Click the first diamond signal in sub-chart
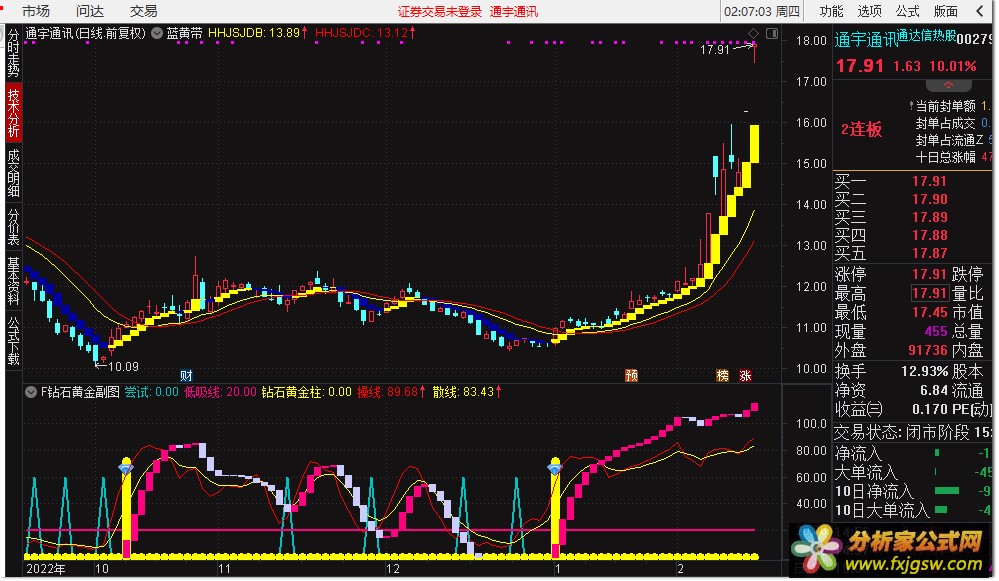The image size is (999, 581). (126, 468)
